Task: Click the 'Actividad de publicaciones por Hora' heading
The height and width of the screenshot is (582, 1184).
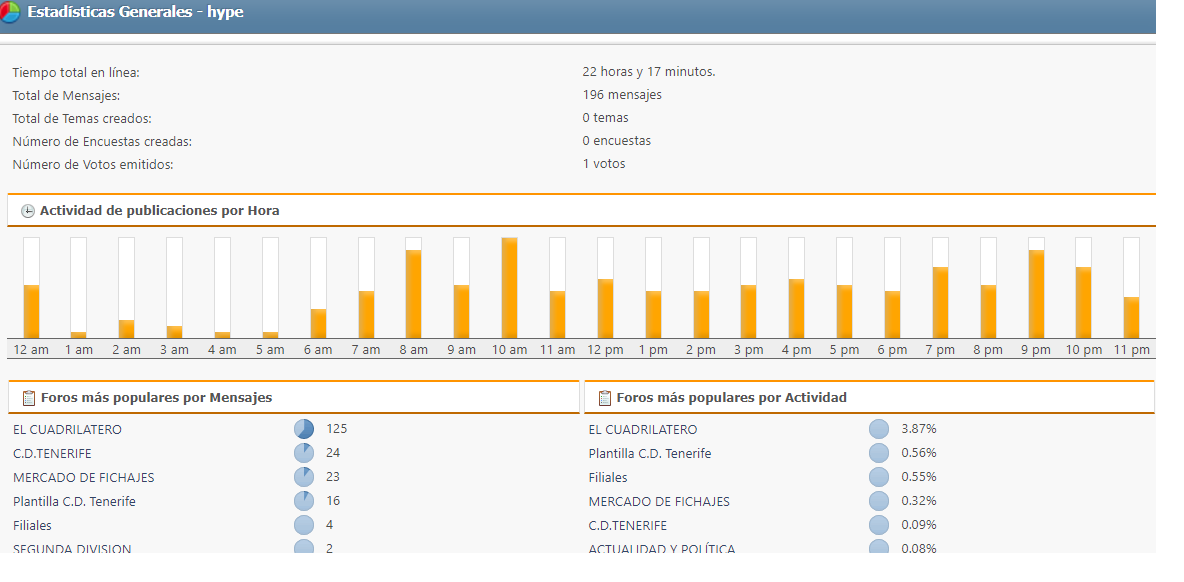Action: (159, 211)
